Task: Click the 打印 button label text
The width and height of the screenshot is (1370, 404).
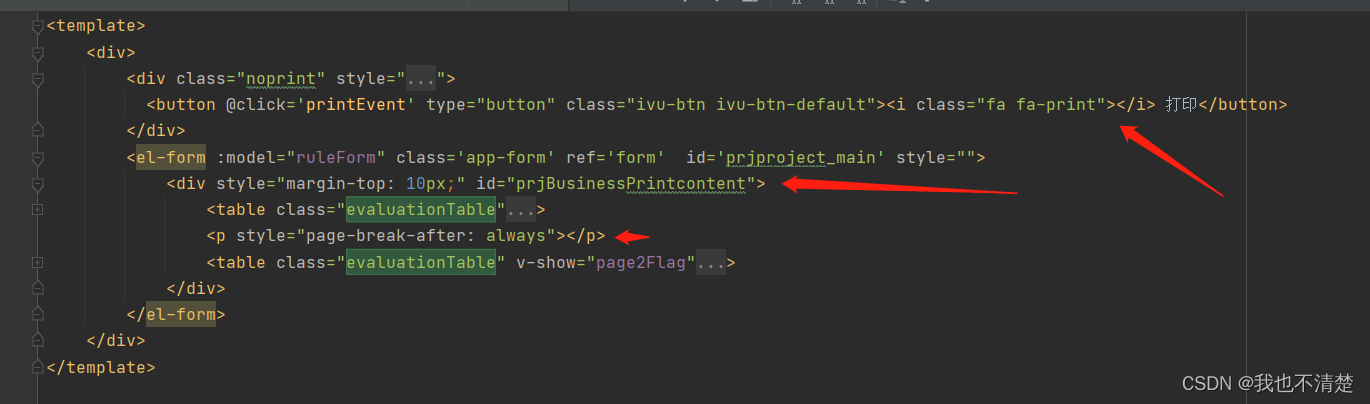Action: point(1181,105)
